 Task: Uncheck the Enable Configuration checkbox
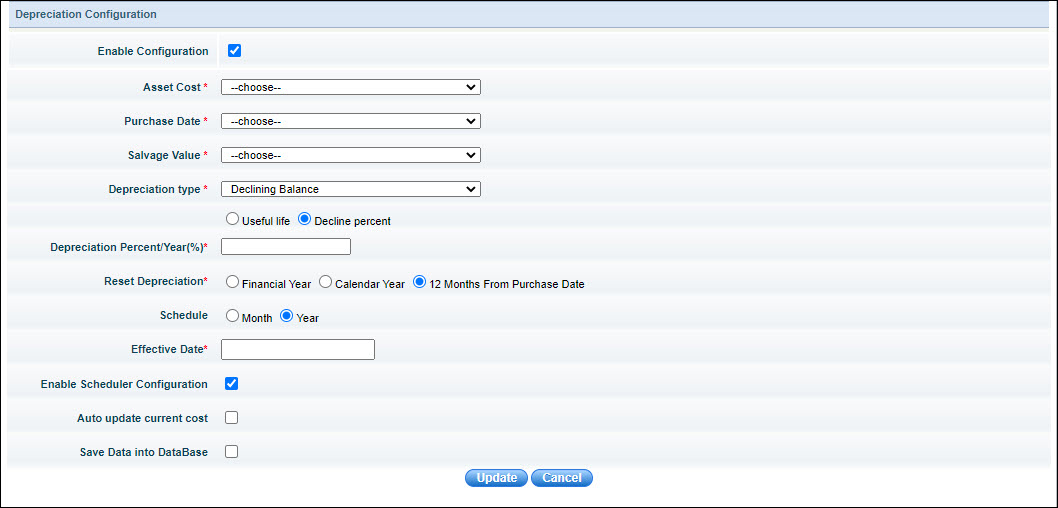(234, 51)
